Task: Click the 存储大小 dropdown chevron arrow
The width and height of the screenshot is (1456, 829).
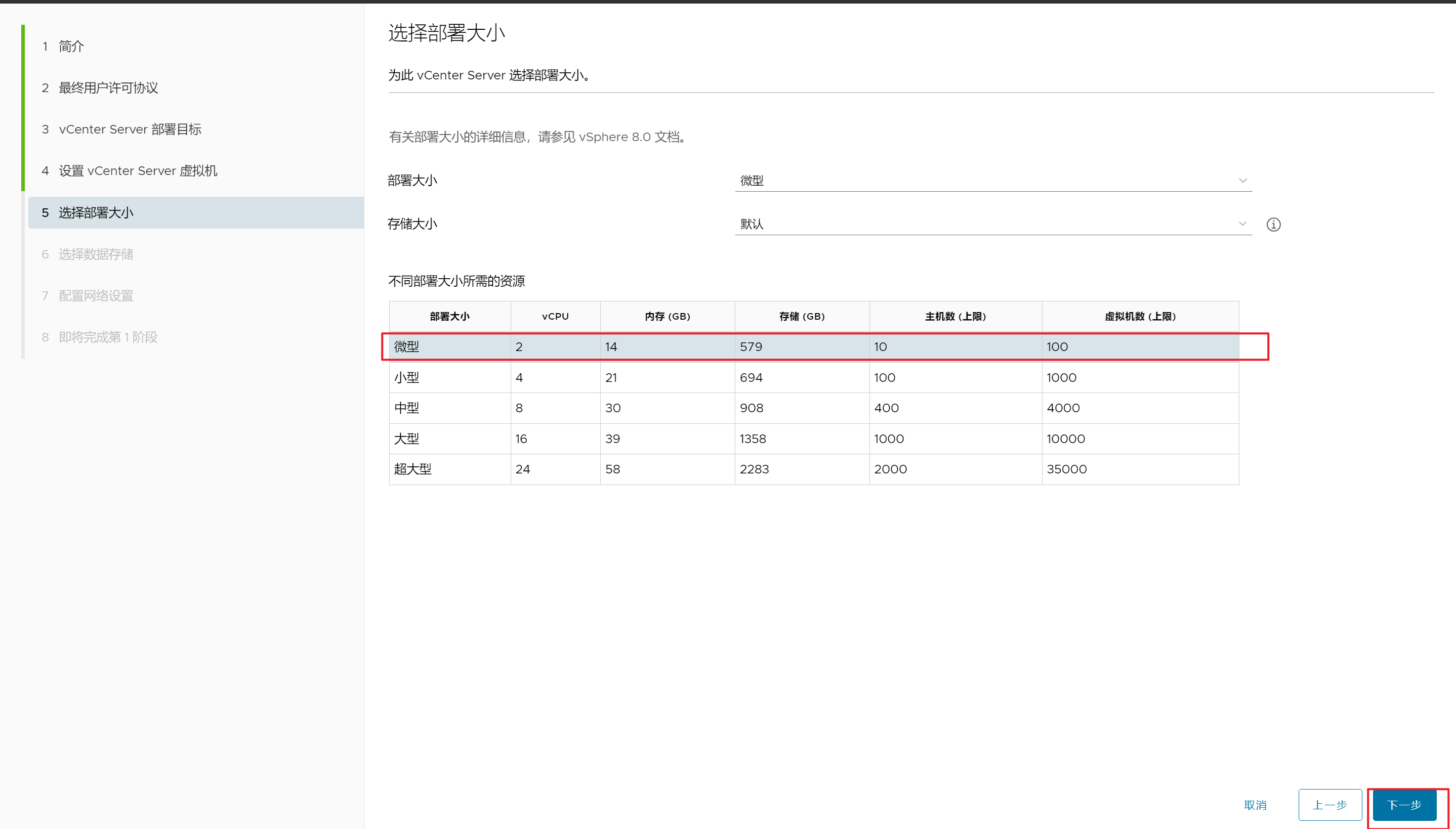Action: click(x=1242, y=224)
